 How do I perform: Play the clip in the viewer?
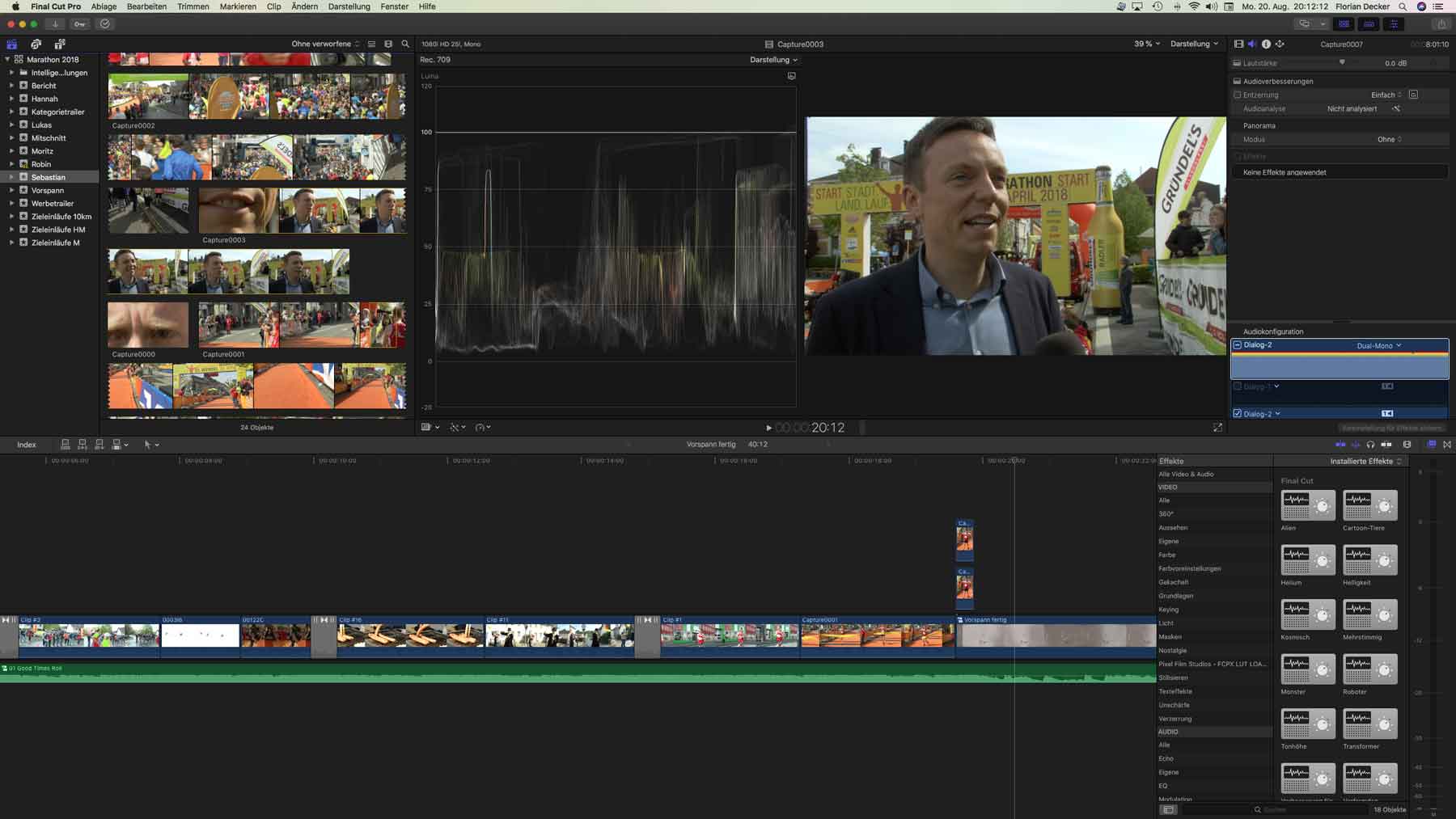(768, 428)
